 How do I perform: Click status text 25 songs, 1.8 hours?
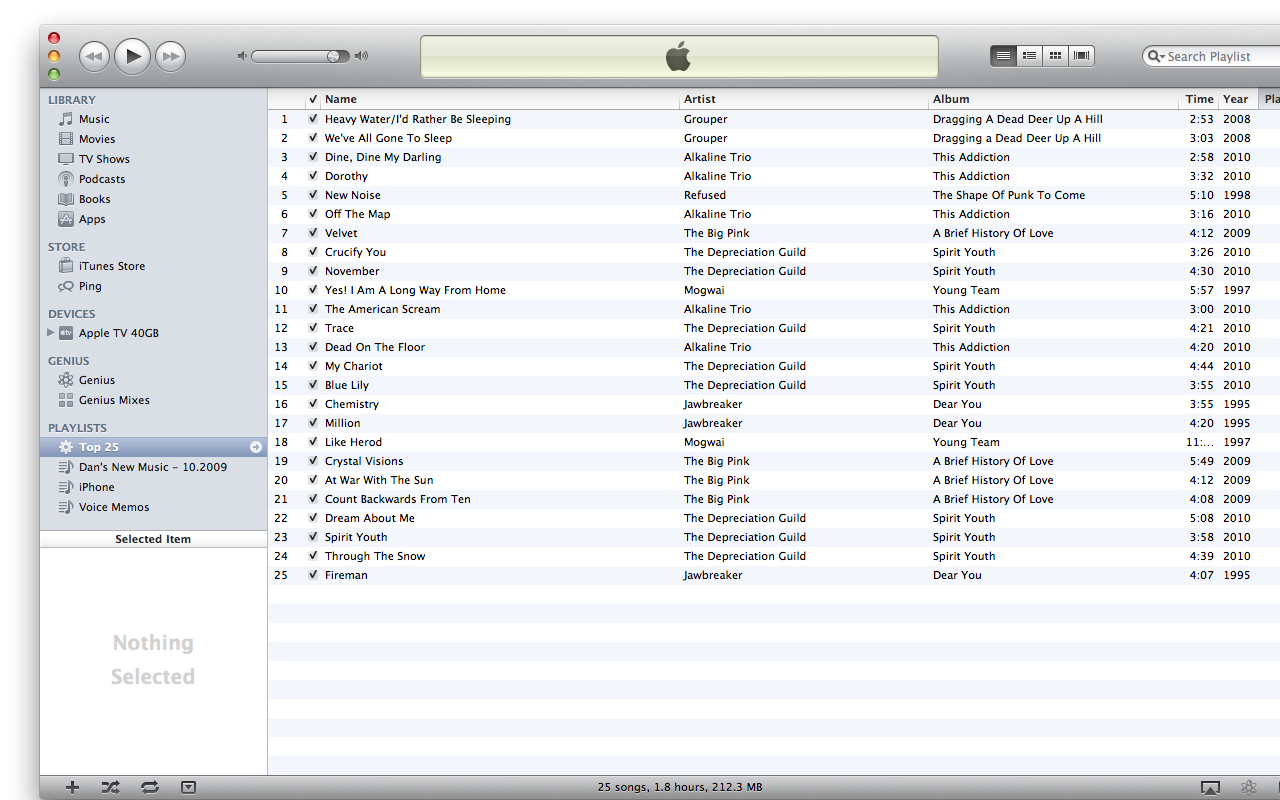pyautogui.click(x=680, y=787)
